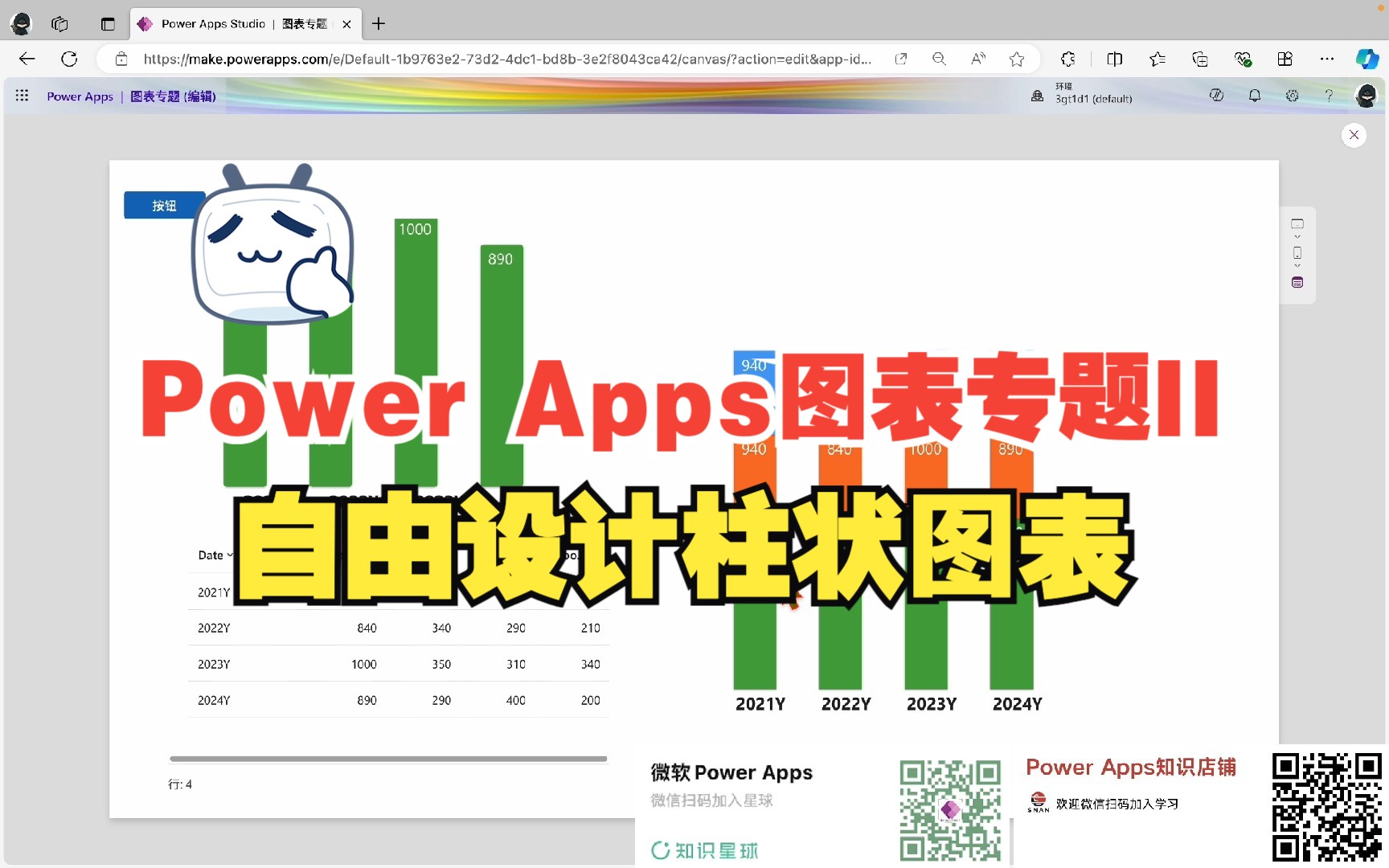
Task: Open a new browser tab
Action: tap(379, 24)
